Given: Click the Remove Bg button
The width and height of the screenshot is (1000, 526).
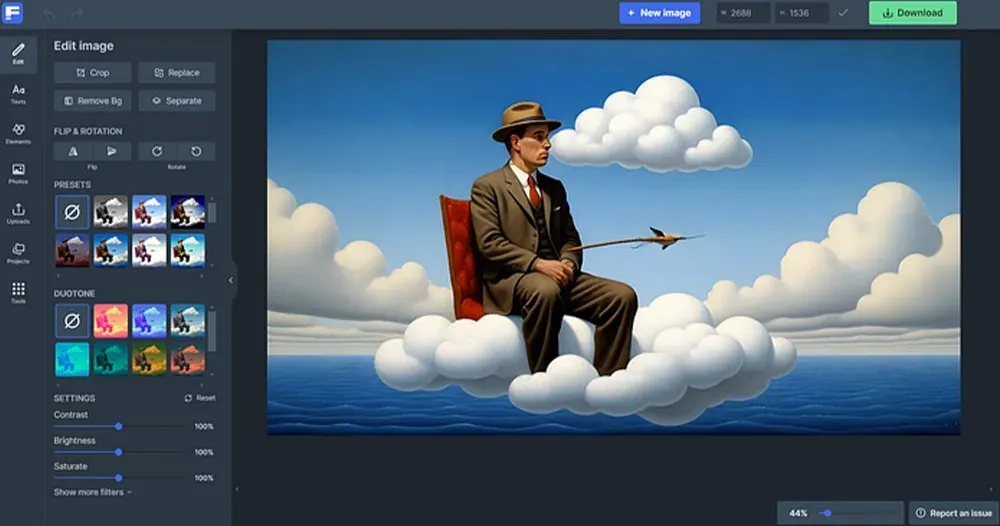Looking at the screenshot, I should (92, 101).
